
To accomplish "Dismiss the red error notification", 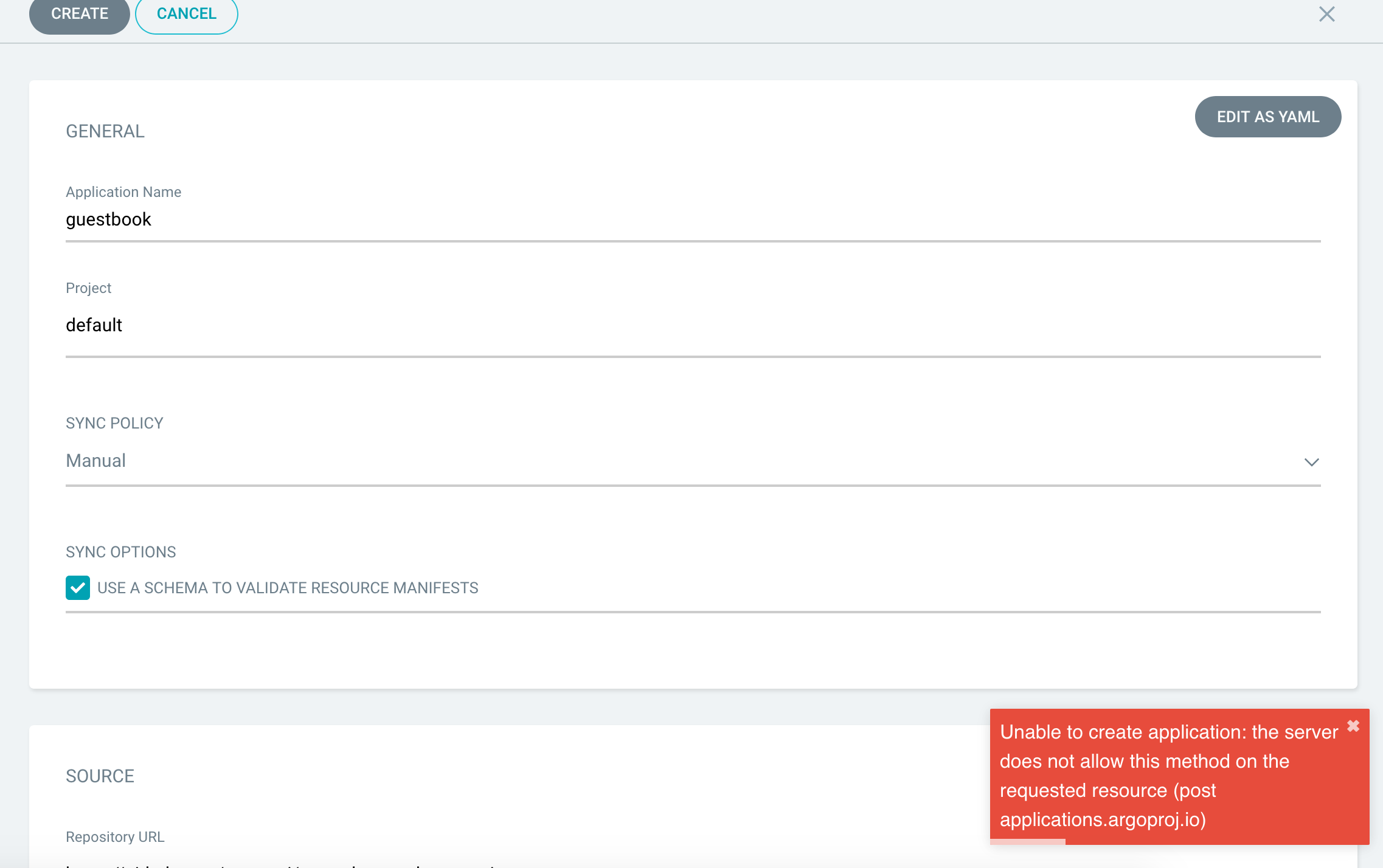I will (1353, 726).
